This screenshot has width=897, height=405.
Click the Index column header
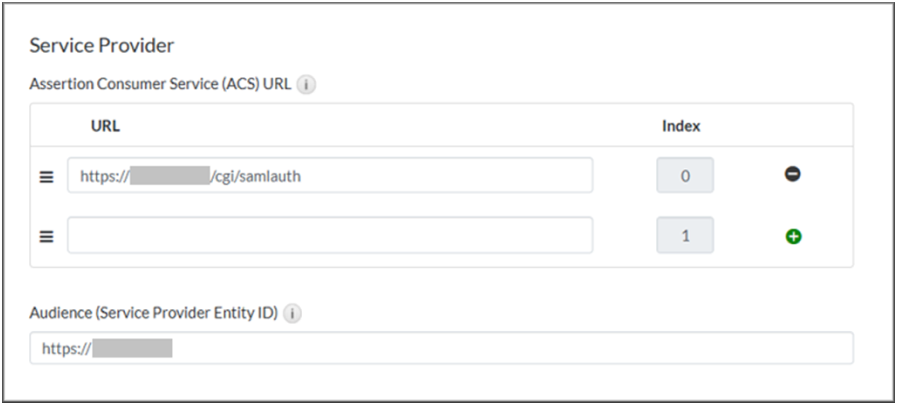[681, 126]
